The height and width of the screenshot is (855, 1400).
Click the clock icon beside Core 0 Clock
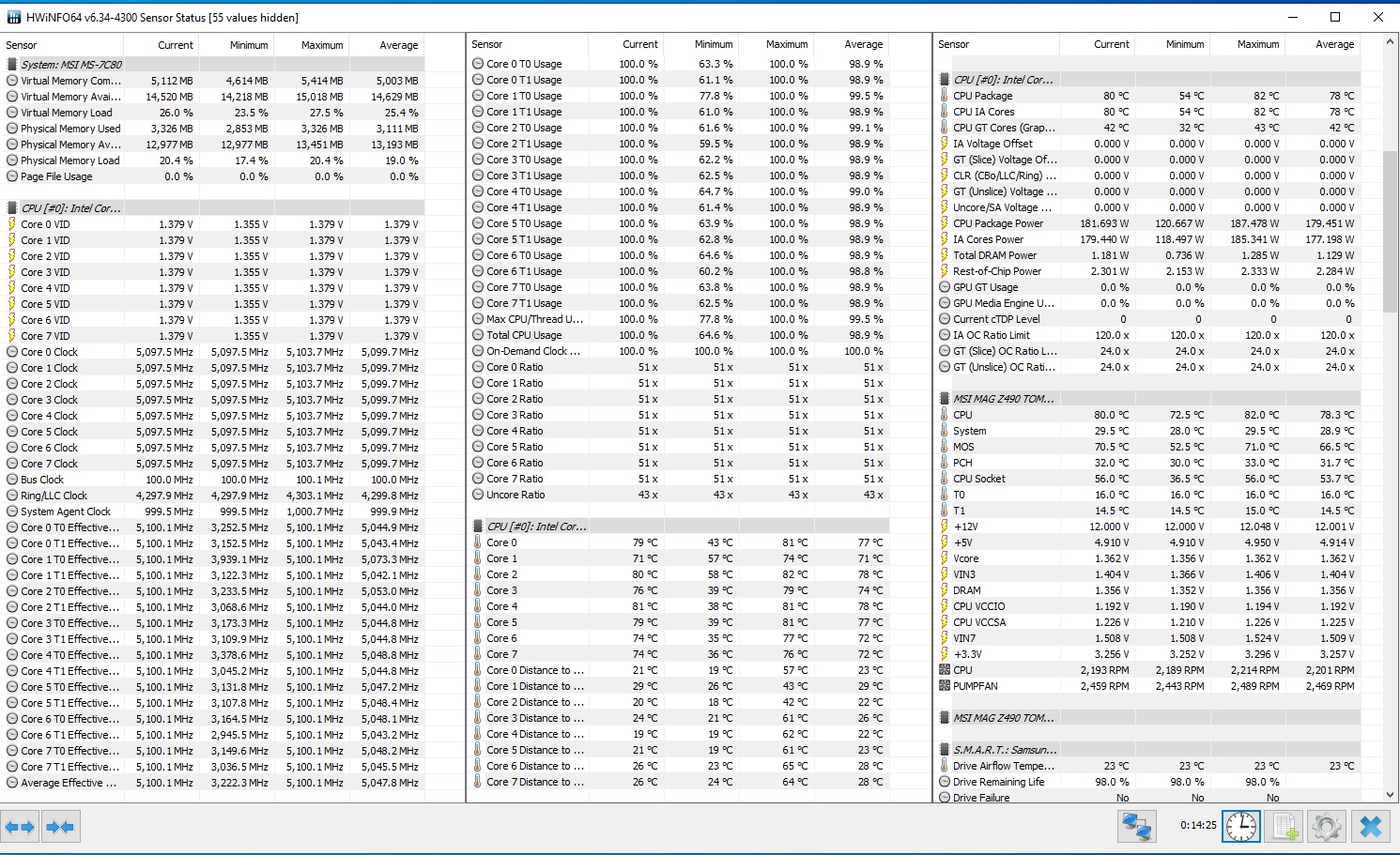click(x=12, y=352)
